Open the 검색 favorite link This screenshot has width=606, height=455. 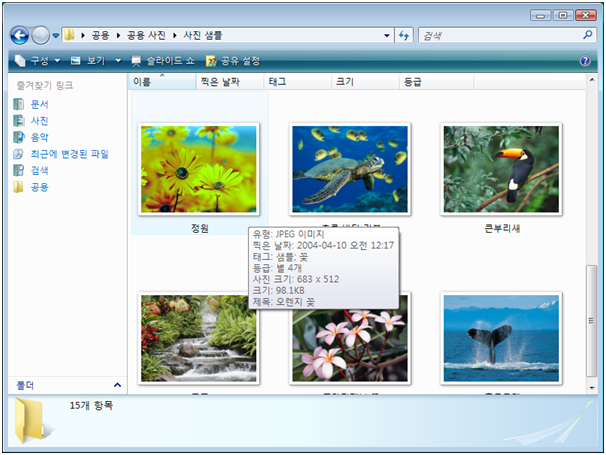coord(39,170)
